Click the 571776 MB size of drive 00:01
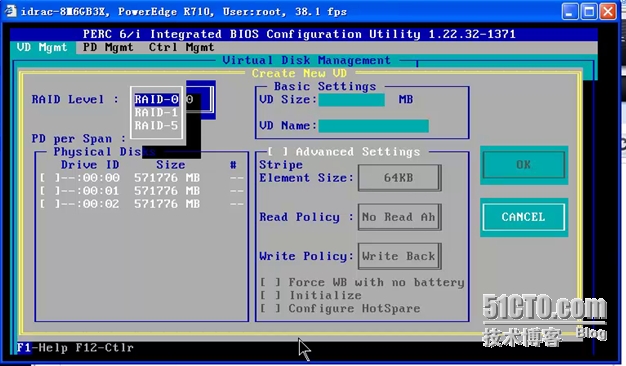Screen dimensions: 626x366 pos(167,191)
